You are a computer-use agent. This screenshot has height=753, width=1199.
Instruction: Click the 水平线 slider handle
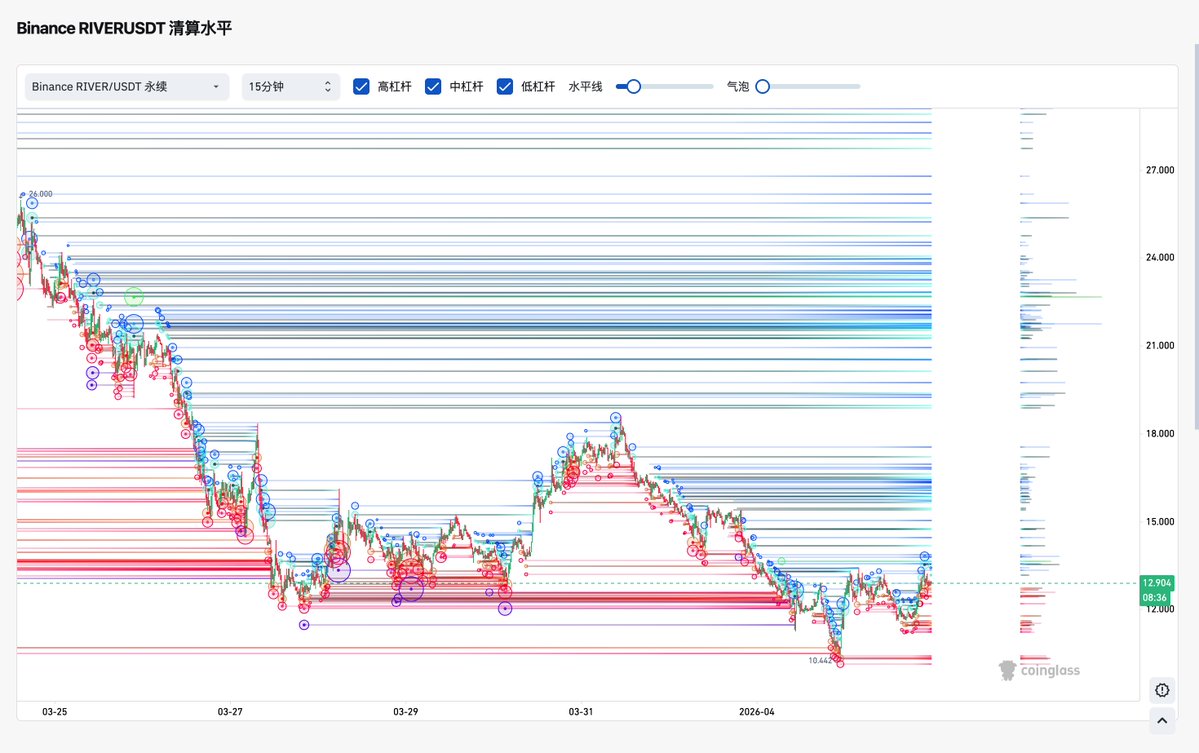point(633,87)
